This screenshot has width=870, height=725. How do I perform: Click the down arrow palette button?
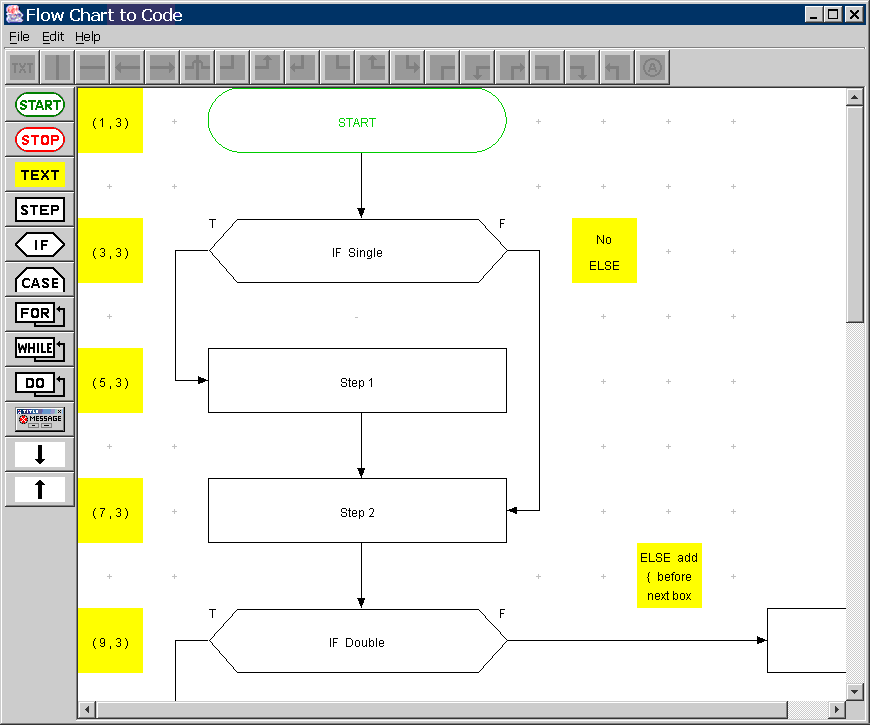40,454
